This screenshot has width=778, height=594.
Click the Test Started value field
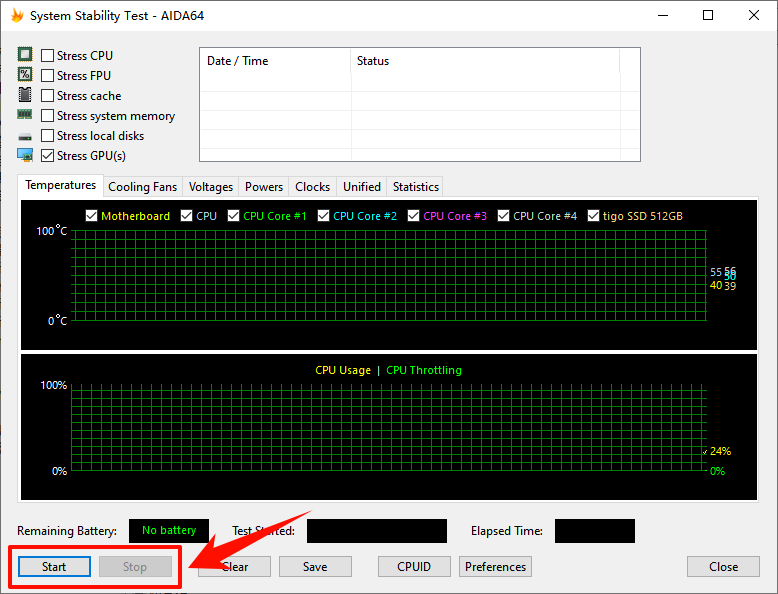377,531
